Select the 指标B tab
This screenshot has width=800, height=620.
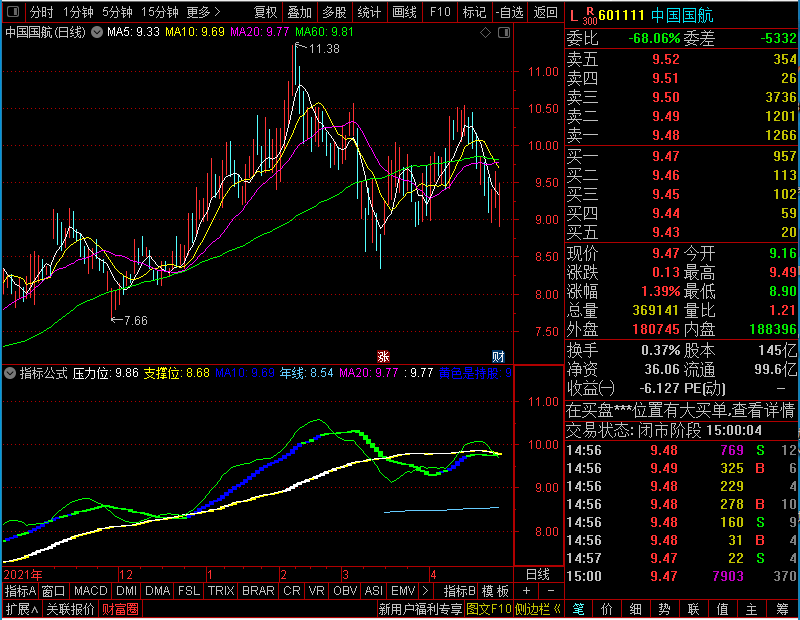pos(460,591)
